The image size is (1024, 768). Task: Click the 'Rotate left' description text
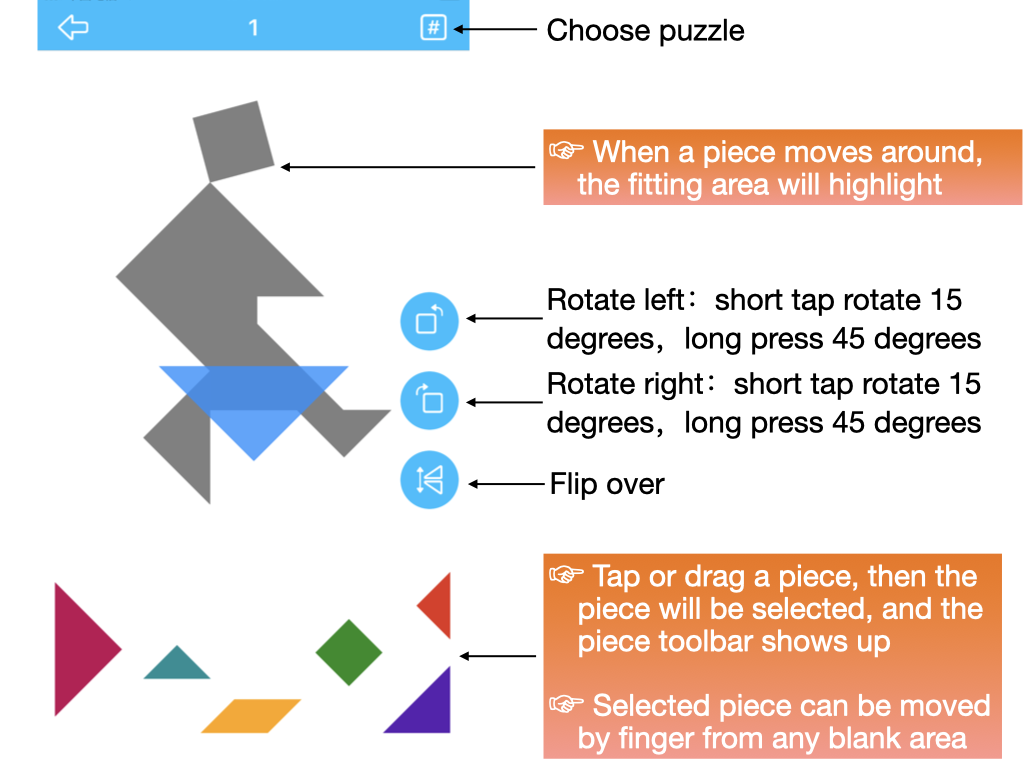pos(763,319)
